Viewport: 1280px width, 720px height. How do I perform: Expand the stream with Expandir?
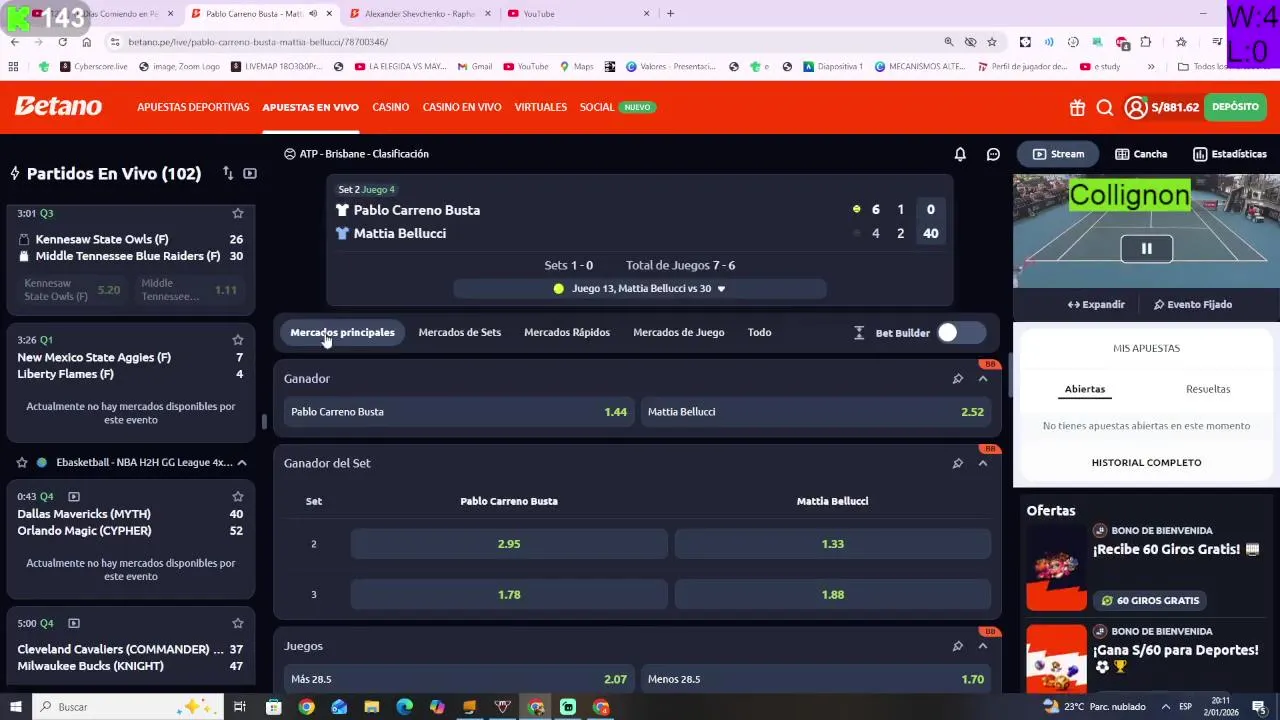click(x=1096, y=305)
